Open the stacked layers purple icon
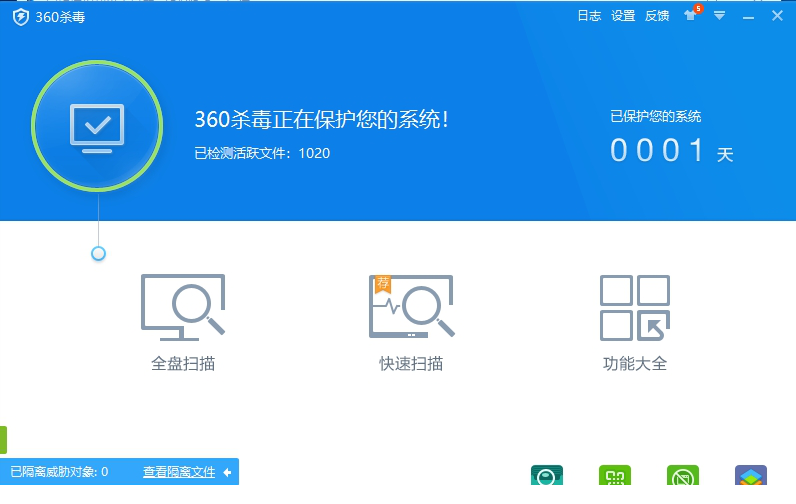796x504 pixels. (751, 475)
